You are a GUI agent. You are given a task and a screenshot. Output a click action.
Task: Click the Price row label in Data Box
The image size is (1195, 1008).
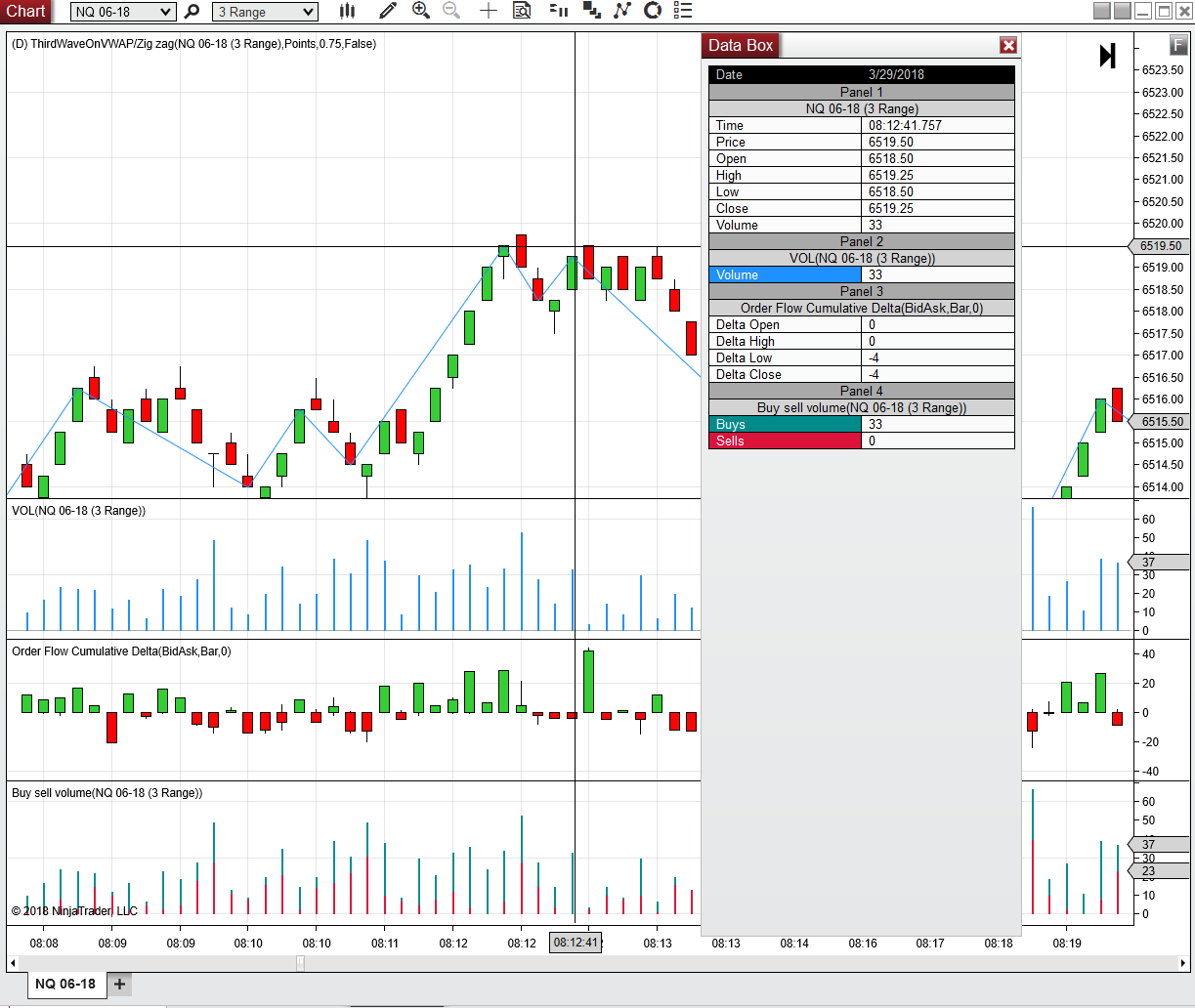(731, 142)
